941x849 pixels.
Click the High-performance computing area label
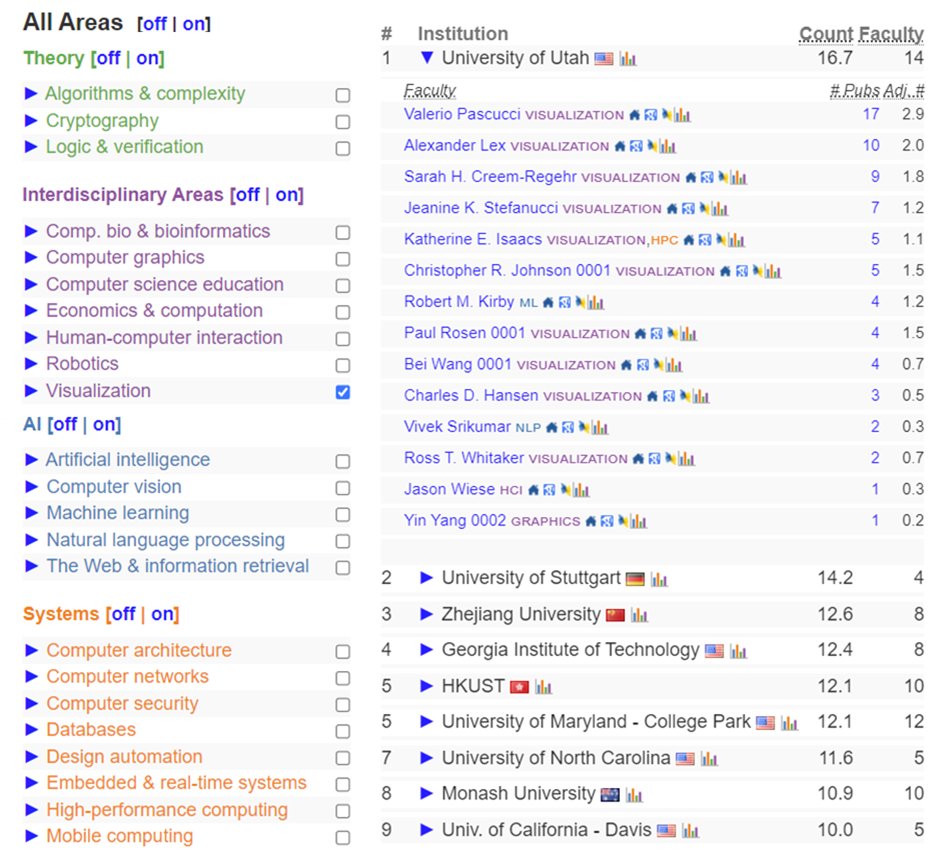167,810
